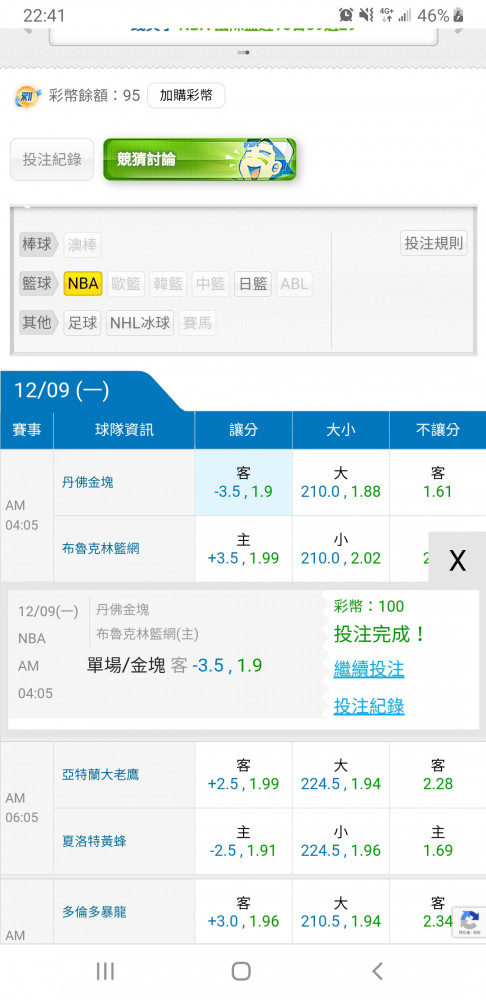
Task: Open the reCAPTCHA badge icon
Action: pos(469,922)
